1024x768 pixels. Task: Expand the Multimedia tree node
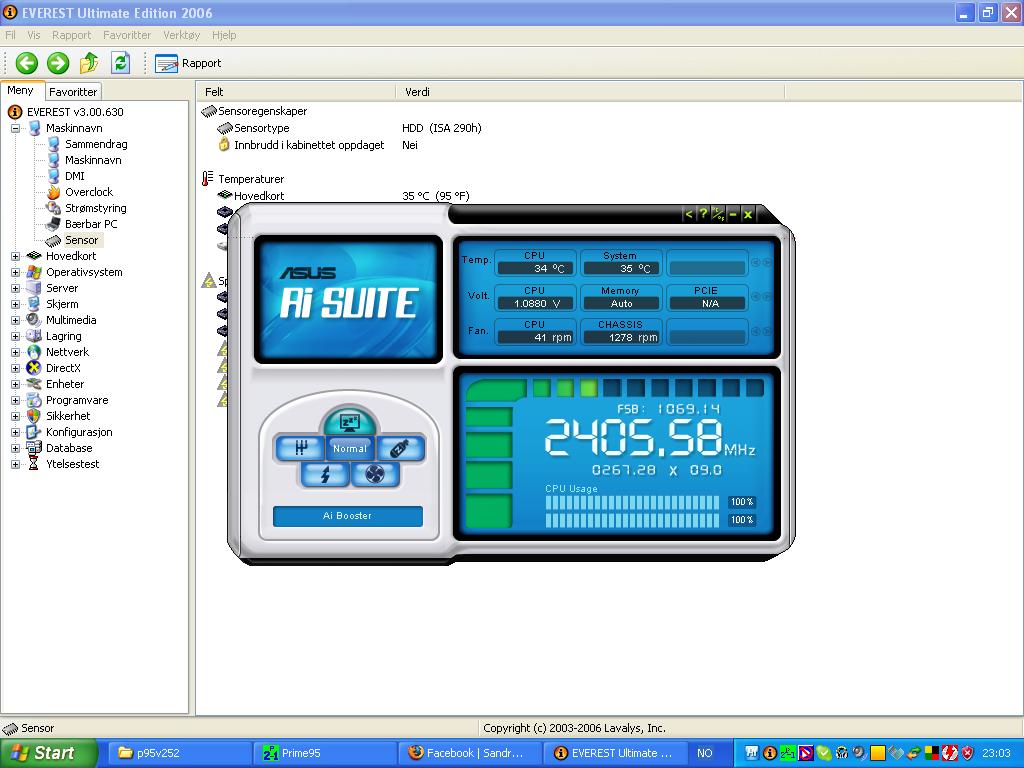(x=15, y=320)
